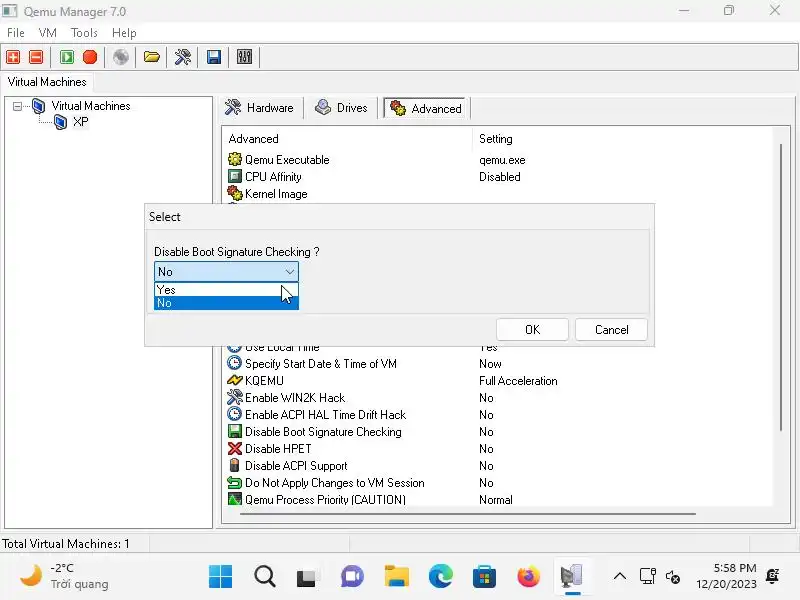Viewport: 800px width, 600px height.
Task: Click the clock icon beside Specify Start Date
Action: [x=235, y=363]
